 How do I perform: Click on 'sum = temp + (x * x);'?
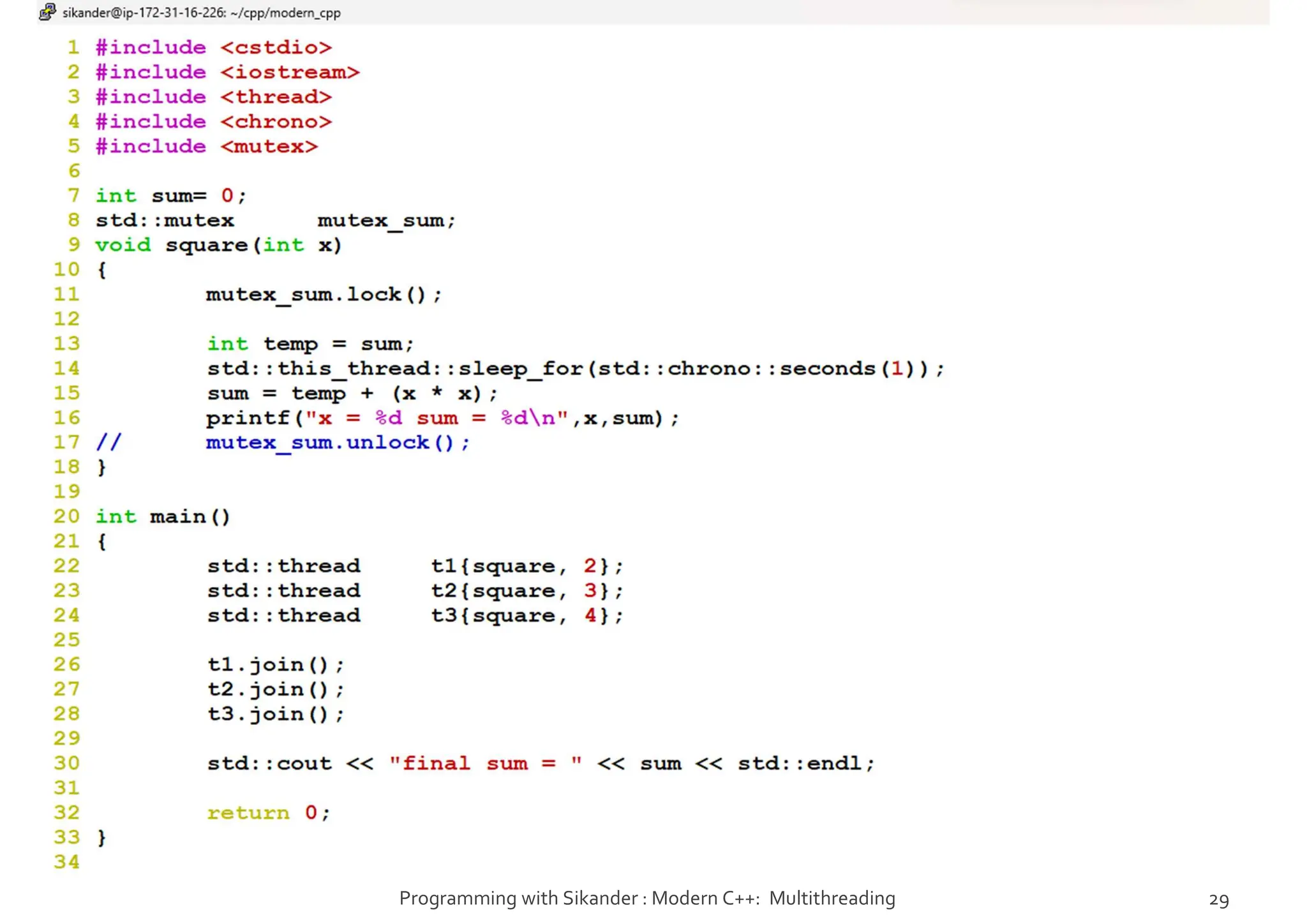pos(352,394)
